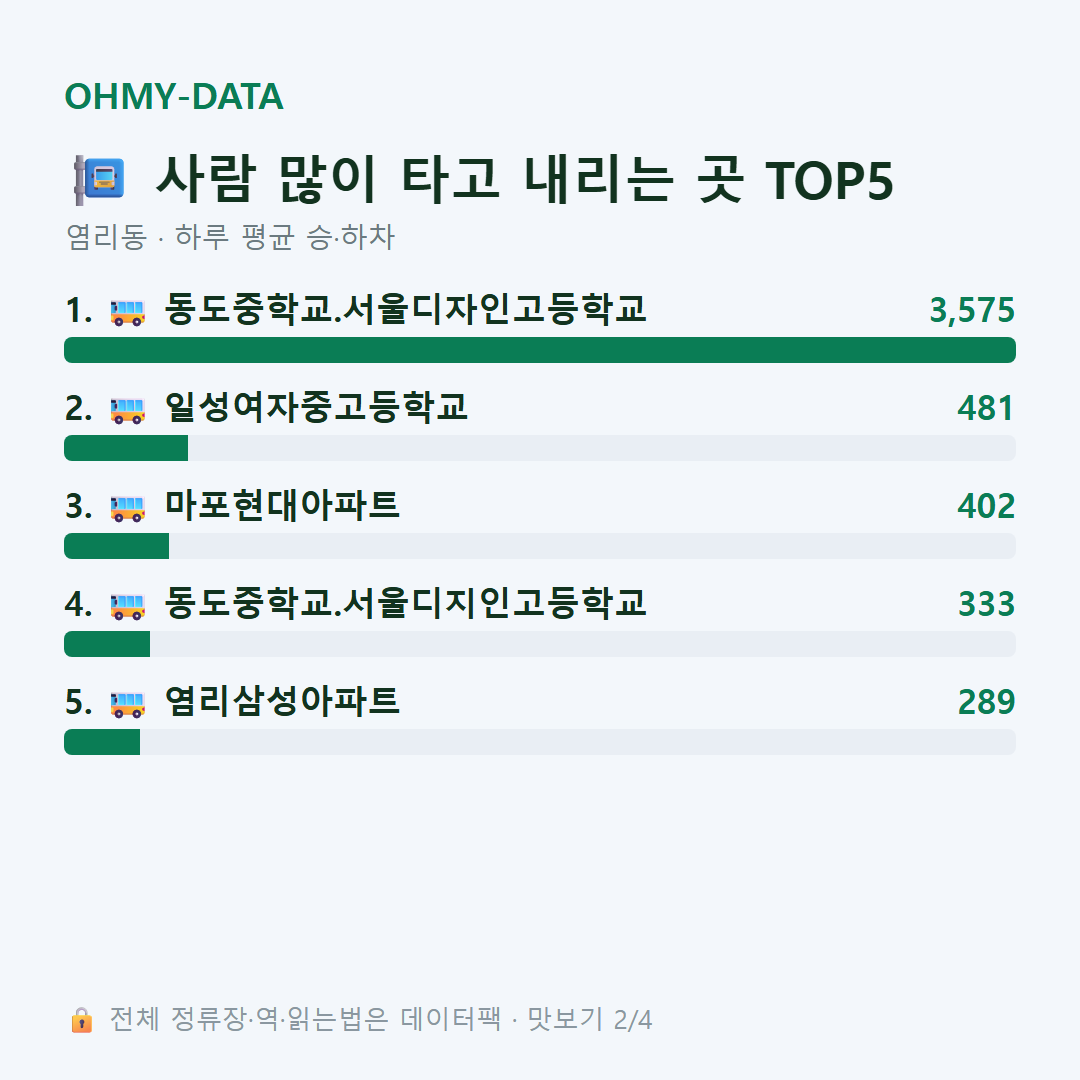The width and height of the screenshot is (1080, 1080).
Task: Select the 마포현대아파트 stop name
Action: (282, 505)
